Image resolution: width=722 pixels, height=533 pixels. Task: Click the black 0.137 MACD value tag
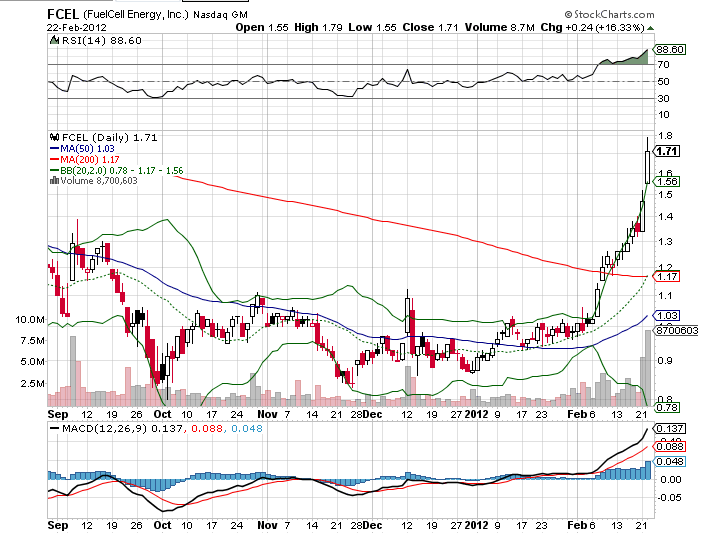[x=670, y=429]
